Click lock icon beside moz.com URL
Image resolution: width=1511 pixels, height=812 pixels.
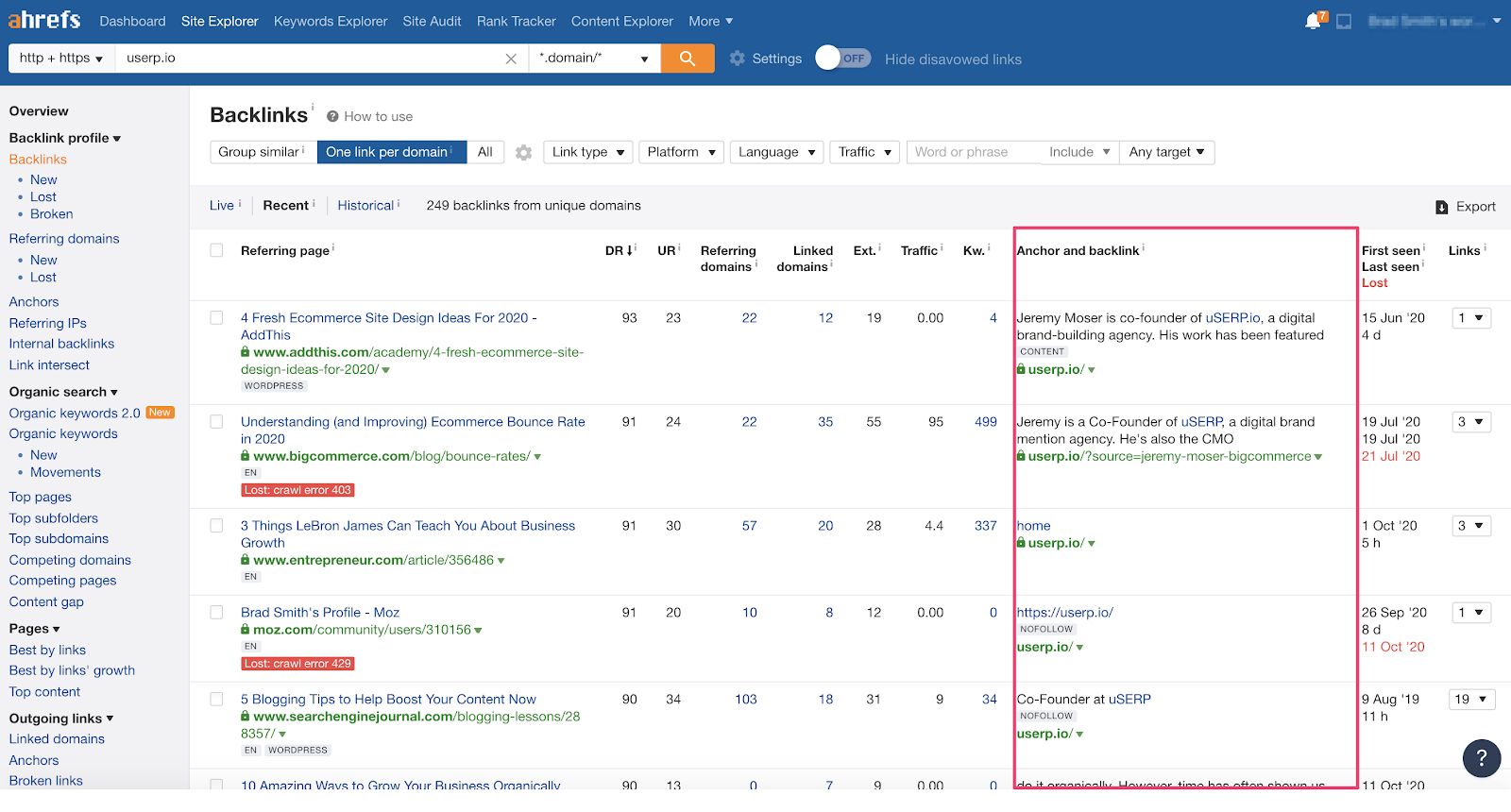pyautogui.click(x=246, y=630)
